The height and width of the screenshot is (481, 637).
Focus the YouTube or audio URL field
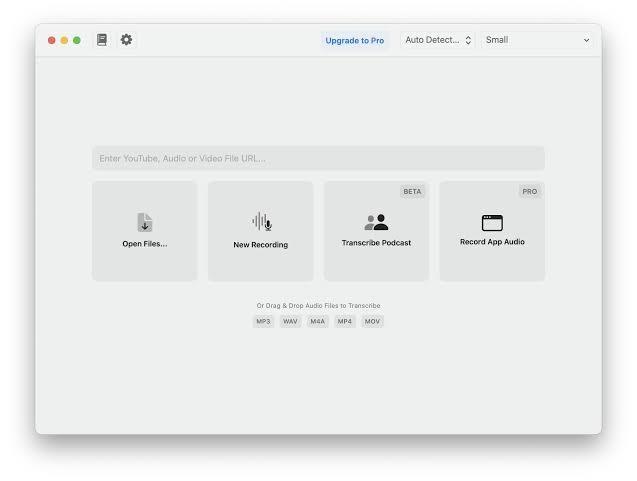pos(318,158)
